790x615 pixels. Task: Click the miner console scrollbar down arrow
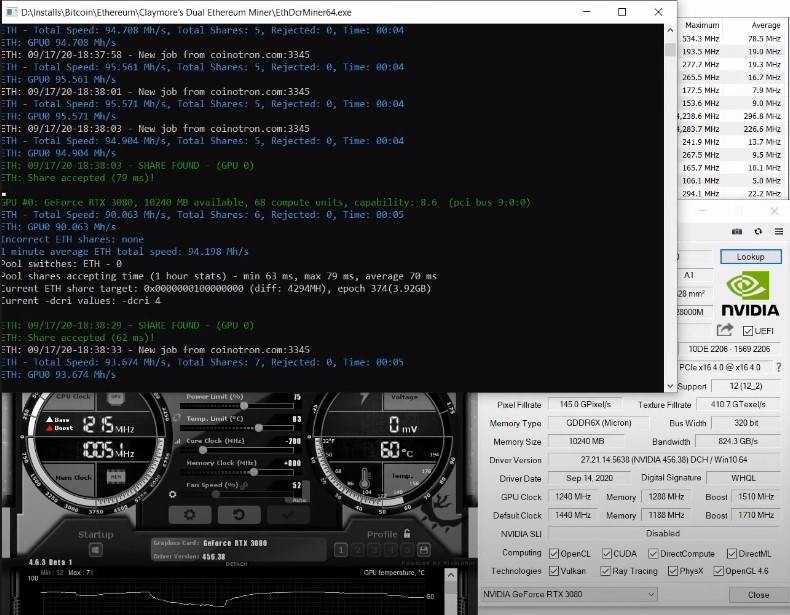[x=670, y=386]
